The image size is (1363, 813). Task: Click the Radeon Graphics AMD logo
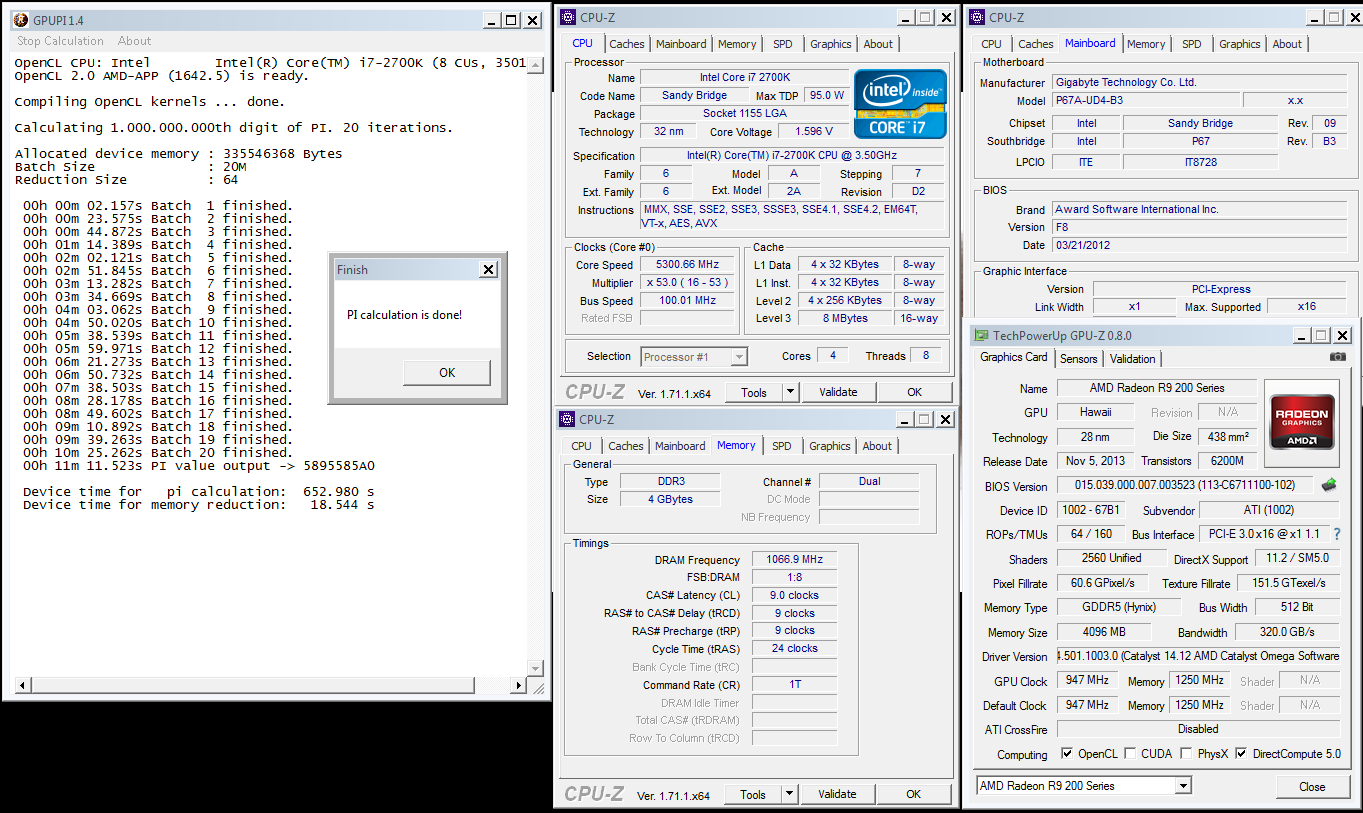pyautogui.click(x=1301, y=423)
